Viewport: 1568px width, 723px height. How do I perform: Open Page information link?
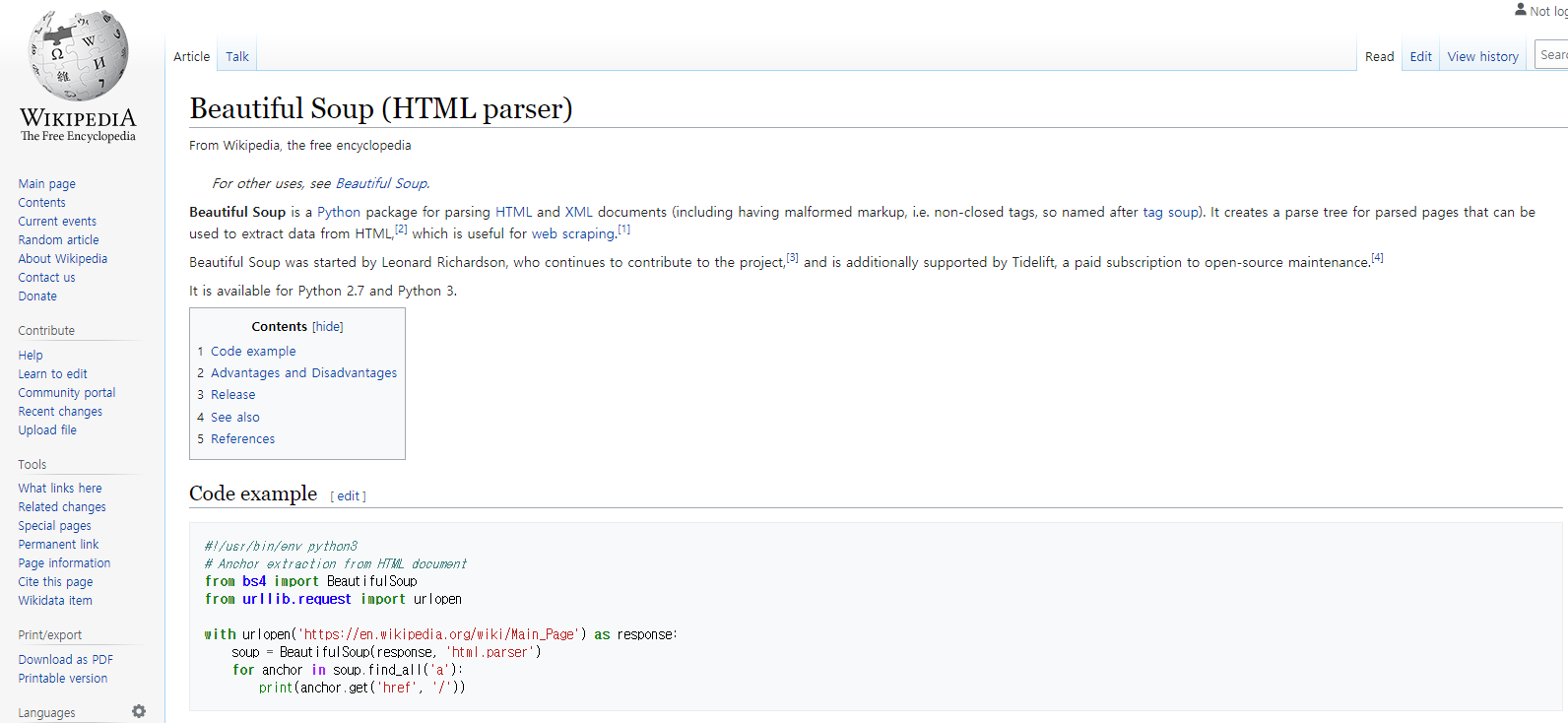coord(64,563)
